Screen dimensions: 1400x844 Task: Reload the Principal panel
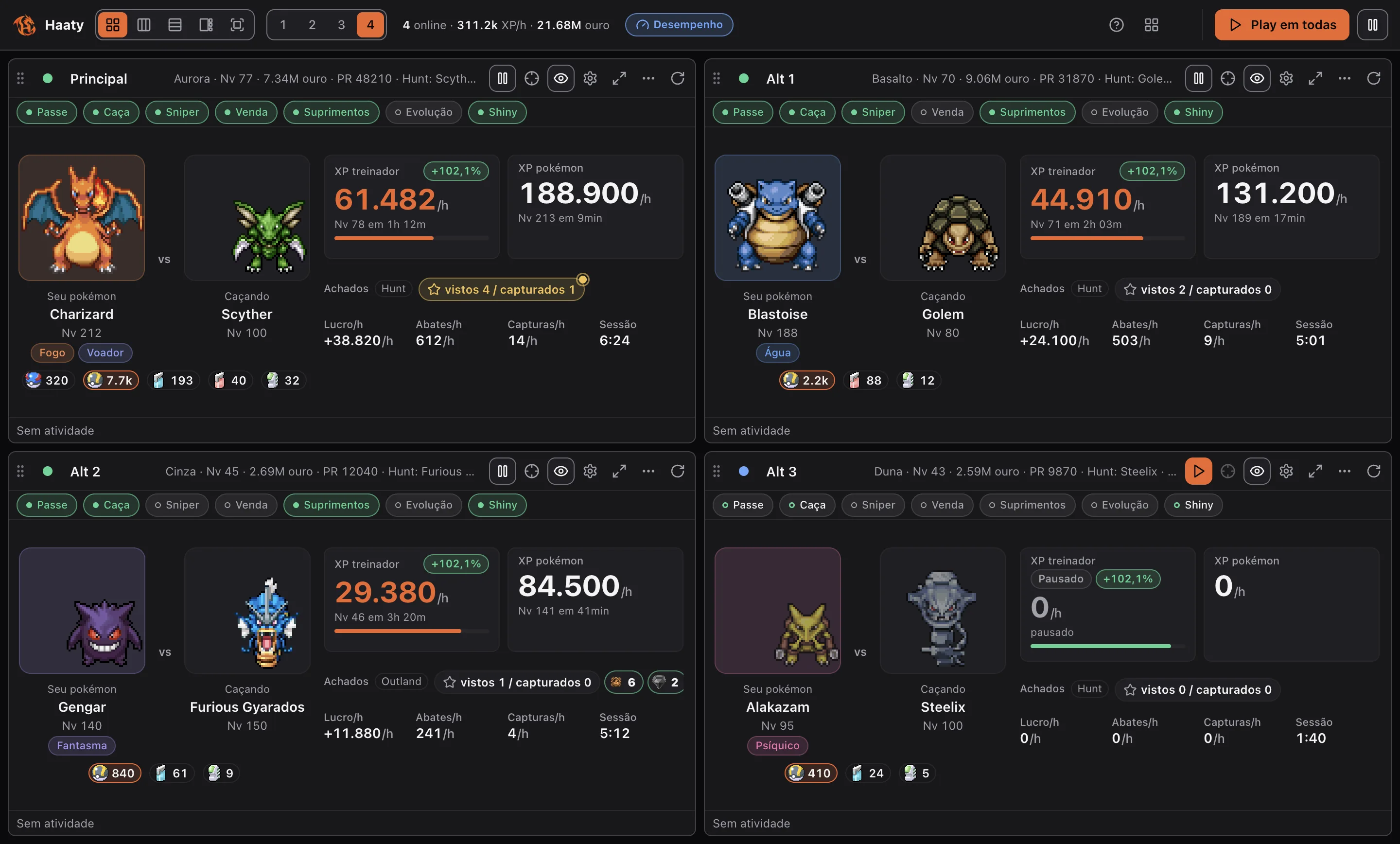pyautogui.click(x=677, y=78)
